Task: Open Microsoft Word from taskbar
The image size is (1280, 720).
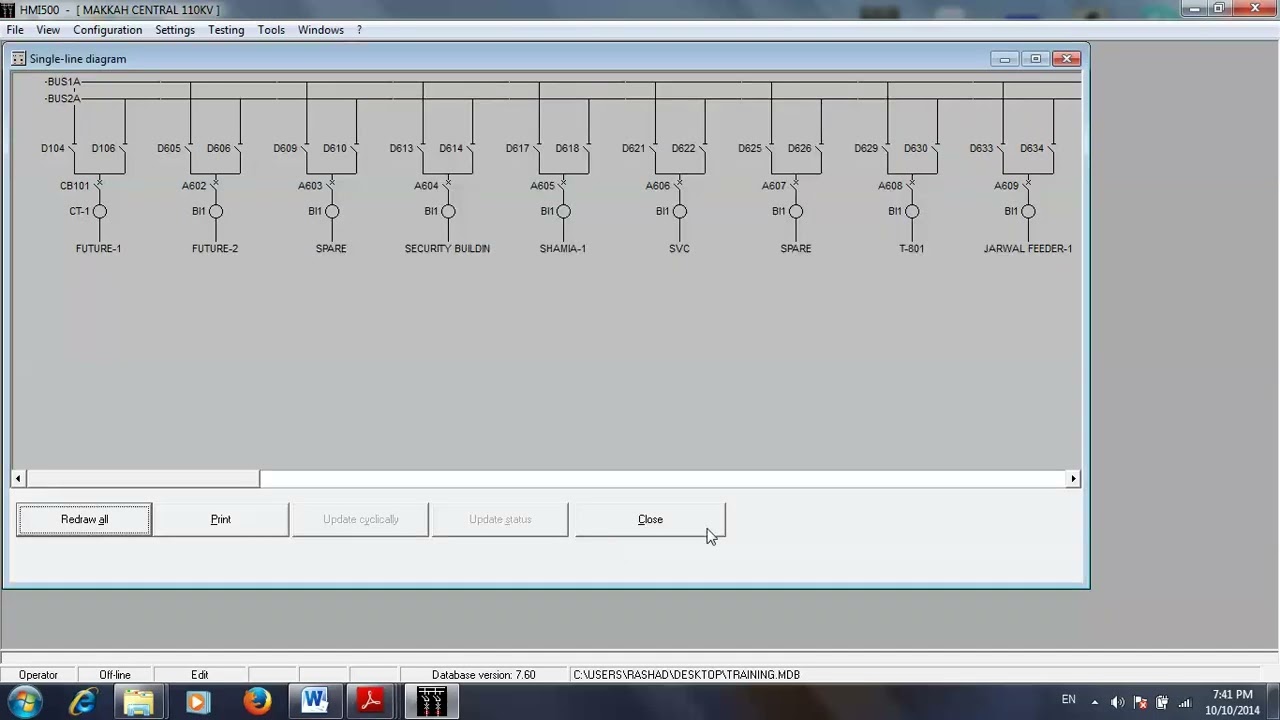Action: (315, 701)
